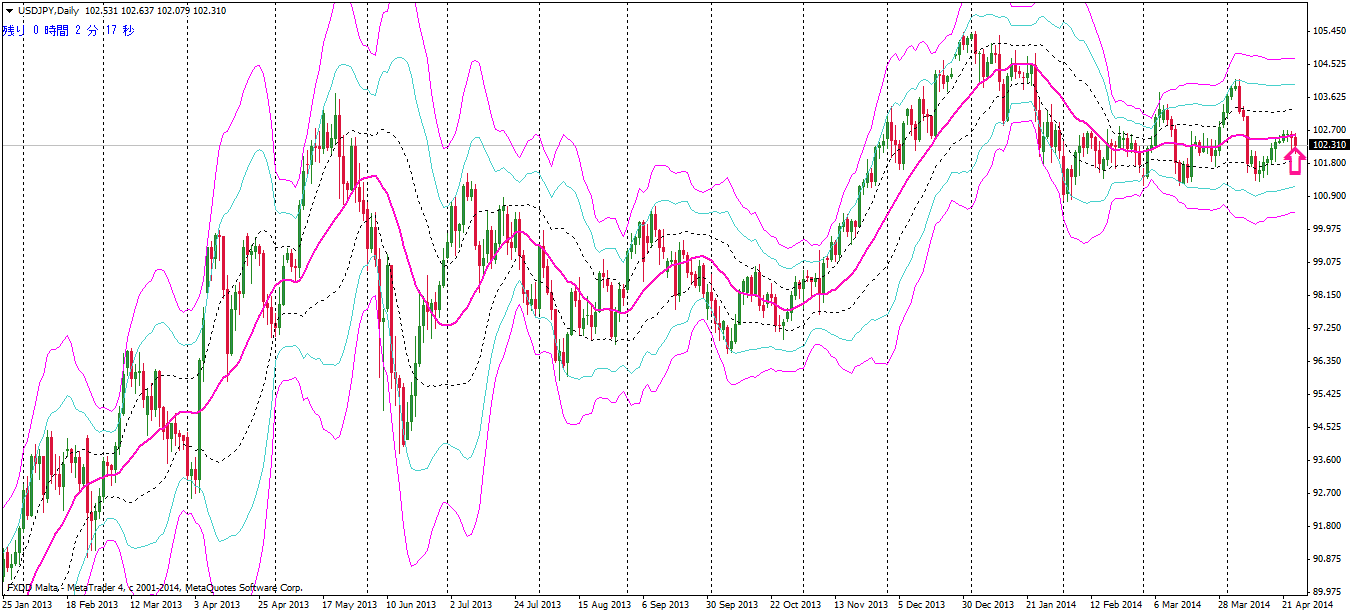Screen dimensions: 1350x613
Task: Click the 95.425 price axis label
Action: point(1327,393)
